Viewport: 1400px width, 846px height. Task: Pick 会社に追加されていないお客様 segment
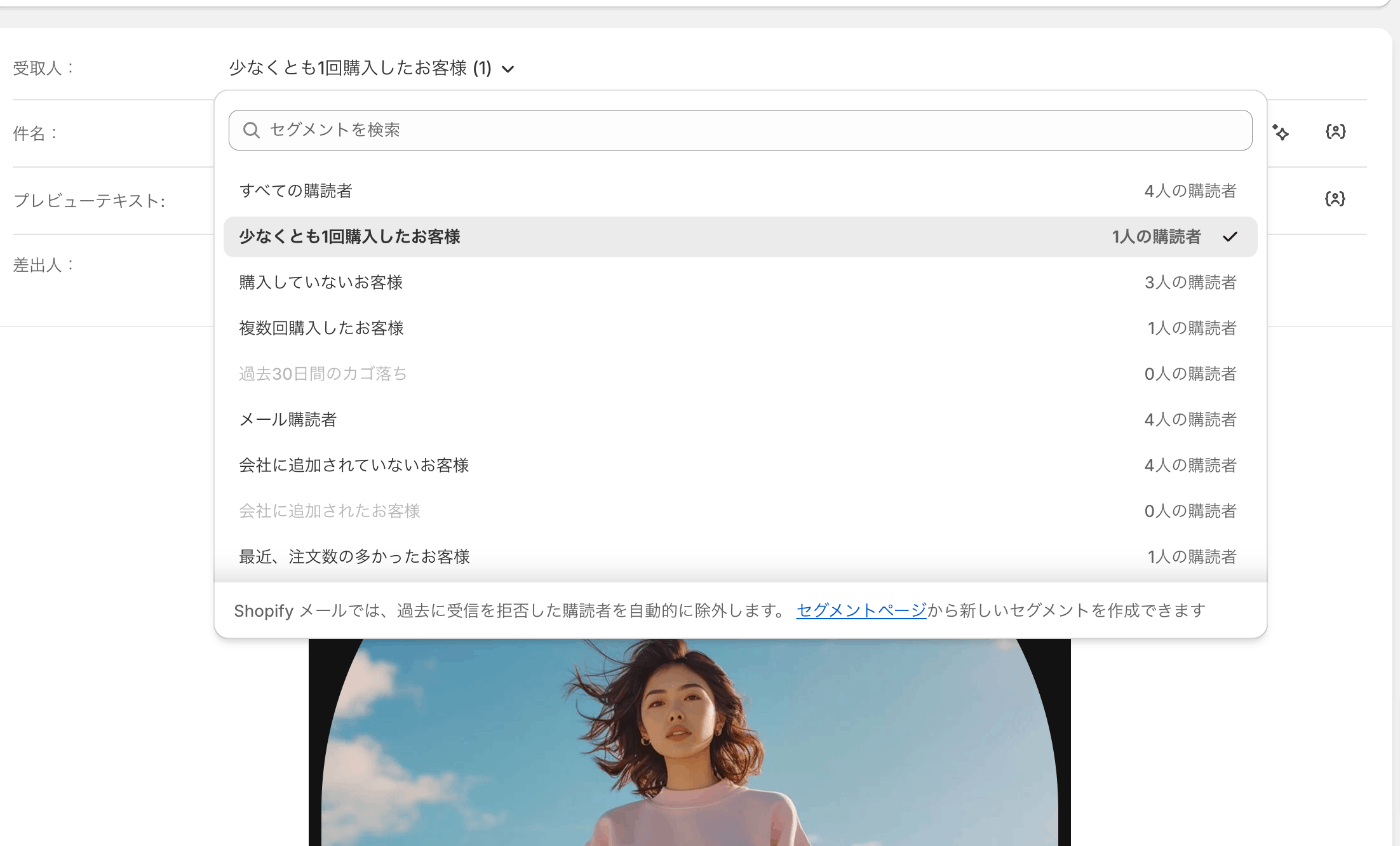(740, 465)
